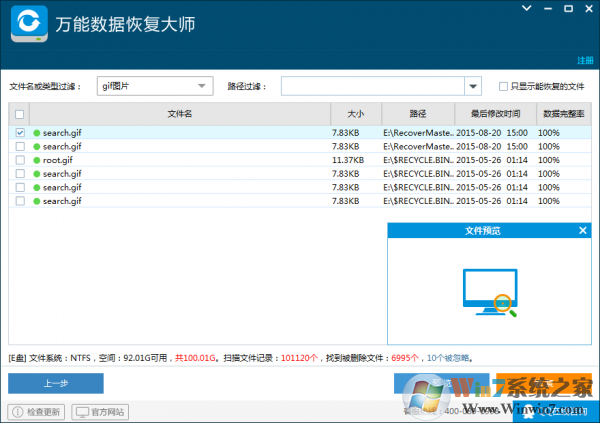This screenshot has height=423, width=600.
Task: Click the monitor magnifier preview icon
Action: click(x=490, y=292)
